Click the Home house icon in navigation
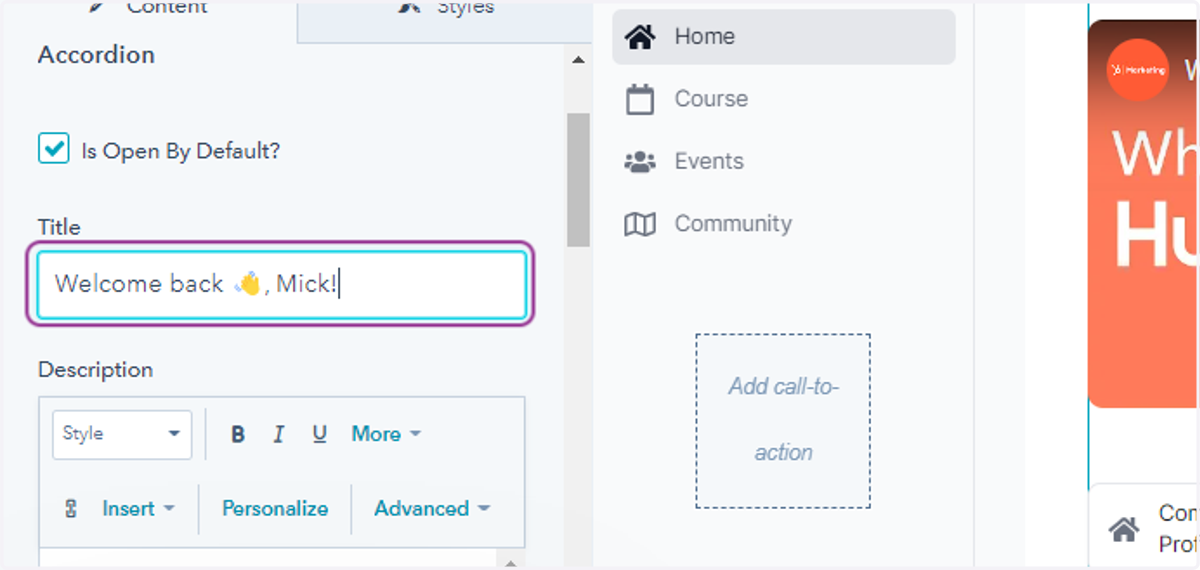 pos(640,37)
